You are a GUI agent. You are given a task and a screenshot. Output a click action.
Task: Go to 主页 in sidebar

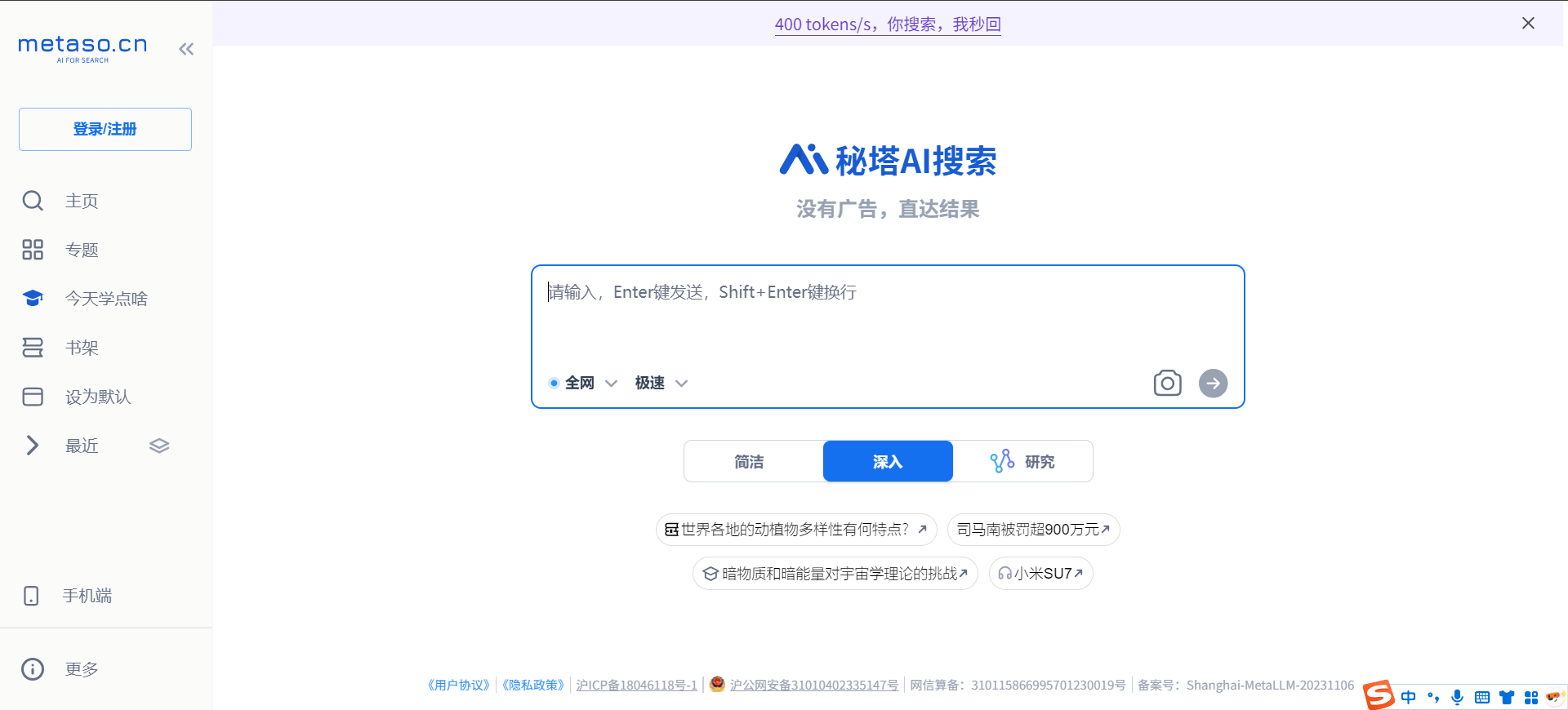[x=82, y=201]
